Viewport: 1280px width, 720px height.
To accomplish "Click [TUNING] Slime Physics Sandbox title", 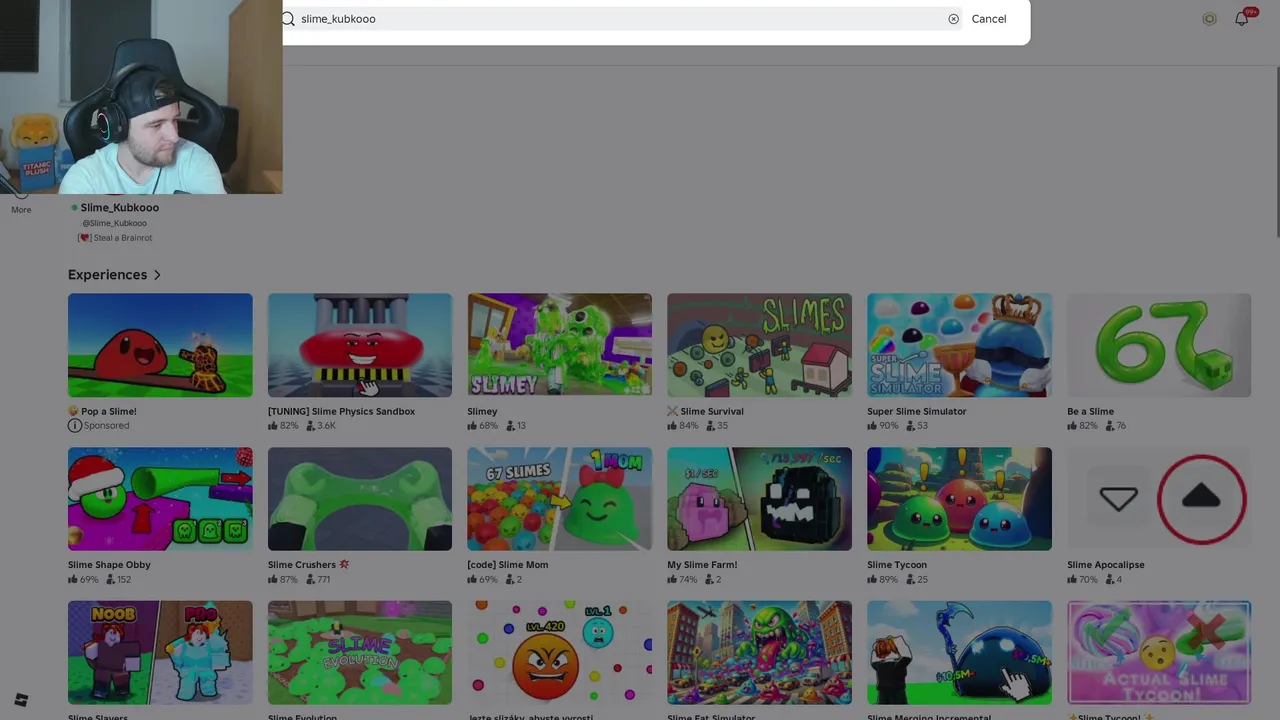I will (341, 411).
